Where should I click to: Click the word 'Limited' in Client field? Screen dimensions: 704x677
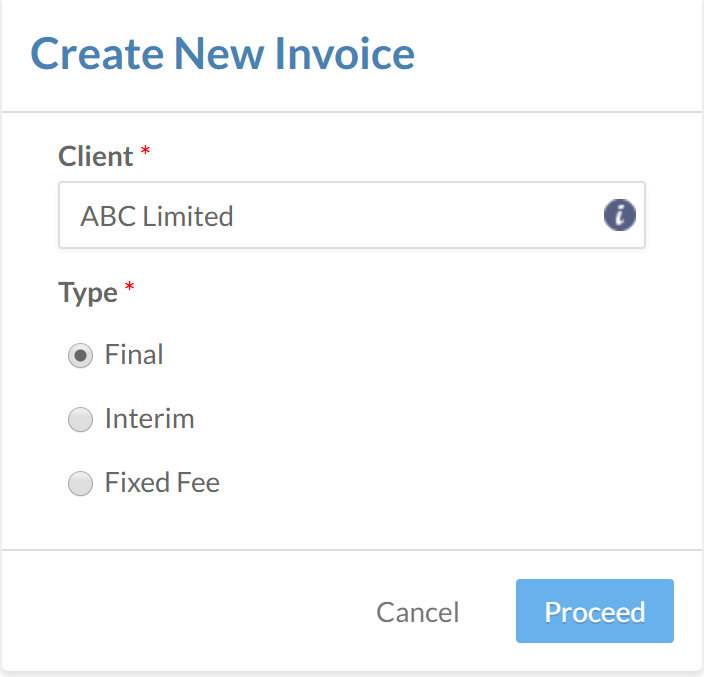pos(188,216)
